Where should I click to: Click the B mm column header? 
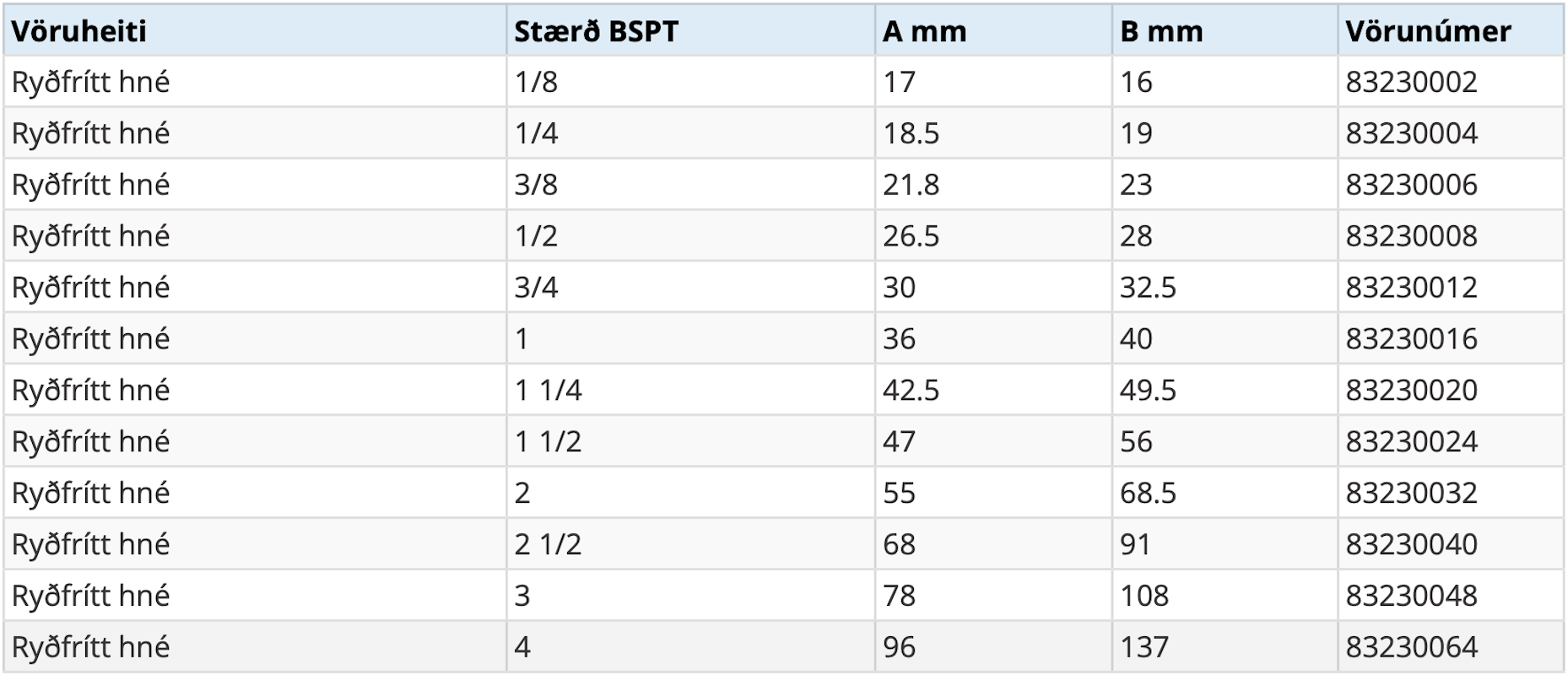tap(1161, 31)
